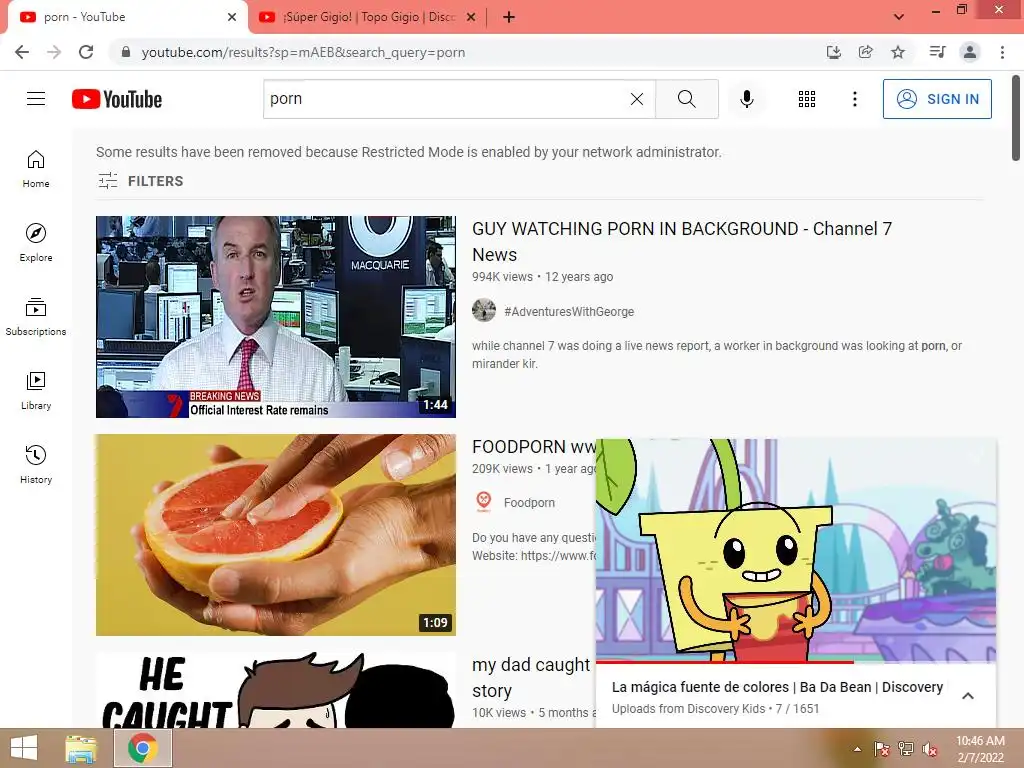Click the site lock icon in address bar
The image size is (1024, 768).
coord(126,52)
